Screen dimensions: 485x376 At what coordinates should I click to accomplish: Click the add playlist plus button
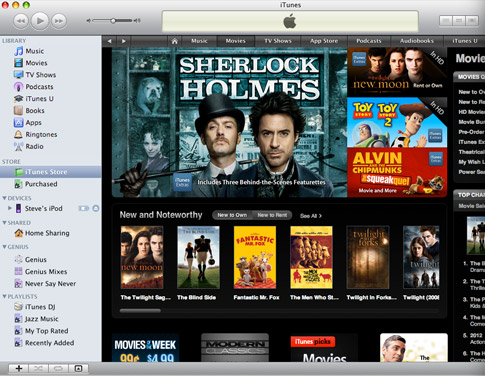19,368
